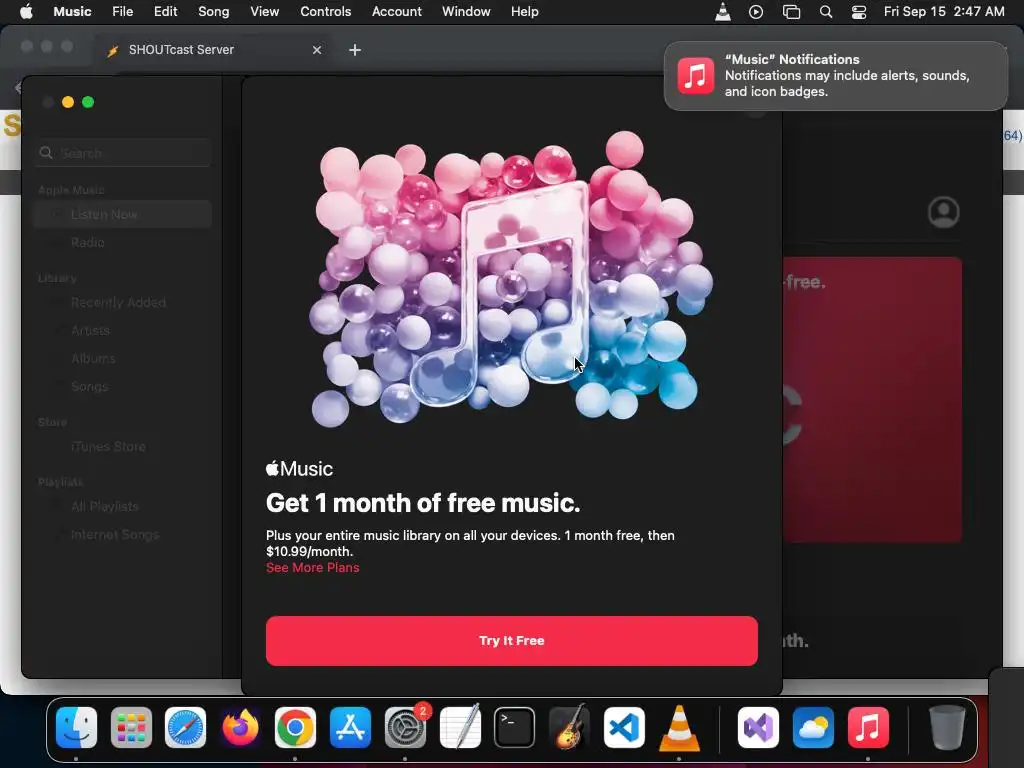
Task: Click the account profile icon in Music
Action: point(943,212)
